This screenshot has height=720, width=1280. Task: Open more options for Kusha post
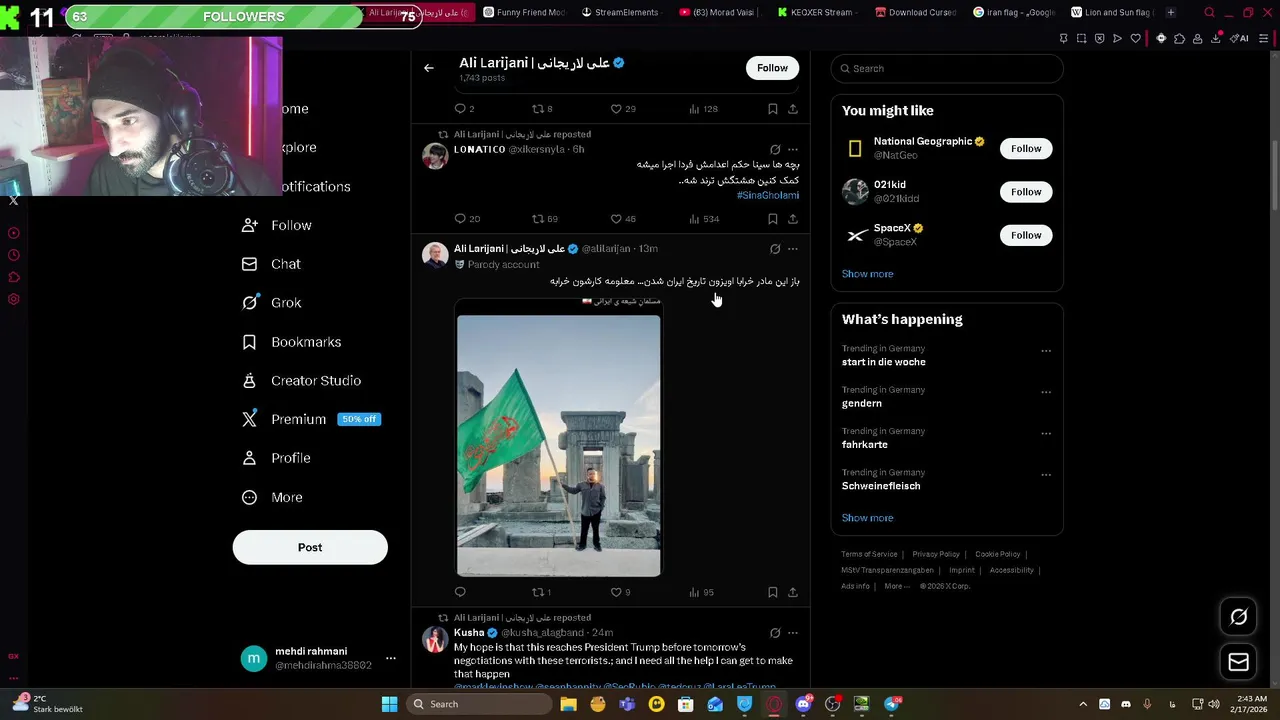[793, 633]
